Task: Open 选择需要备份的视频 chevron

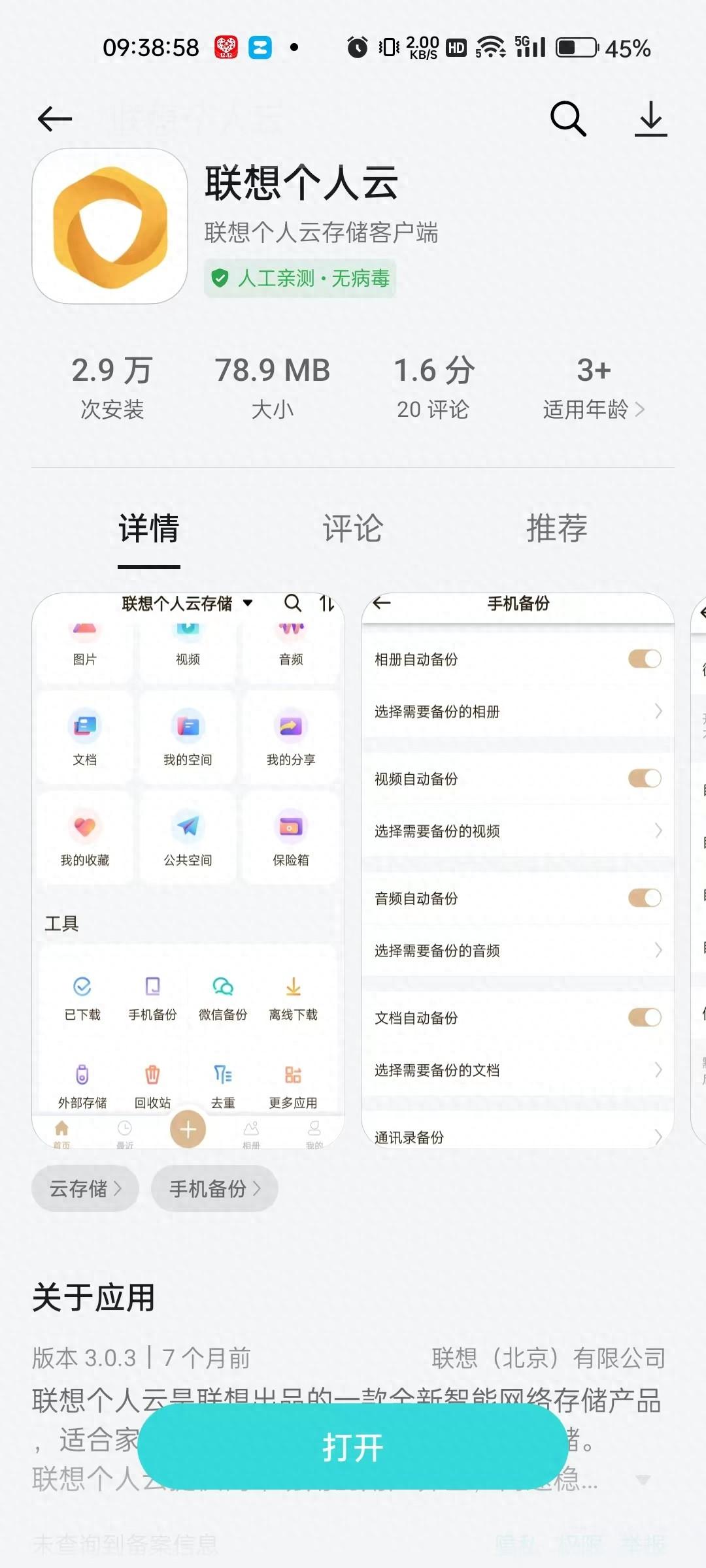Action: [x=658, y=830]
